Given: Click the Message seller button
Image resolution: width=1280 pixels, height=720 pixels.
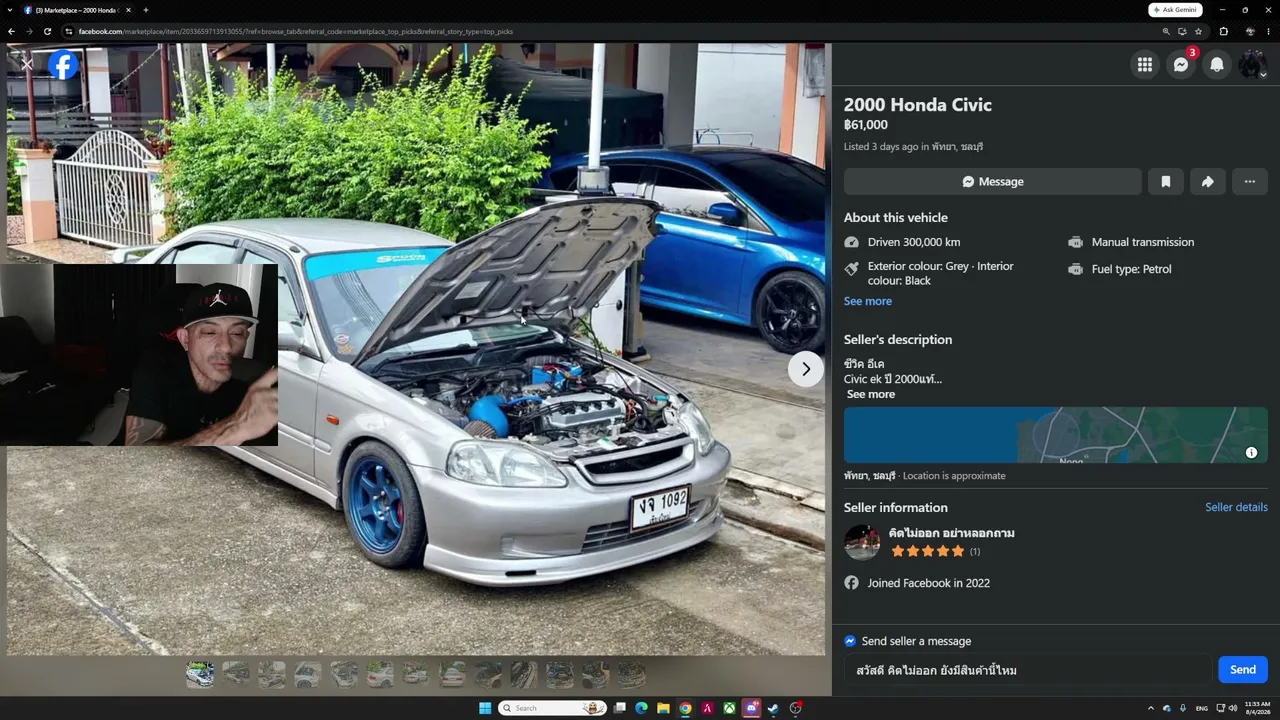Looking at the screenshot, I should point(993,181).
